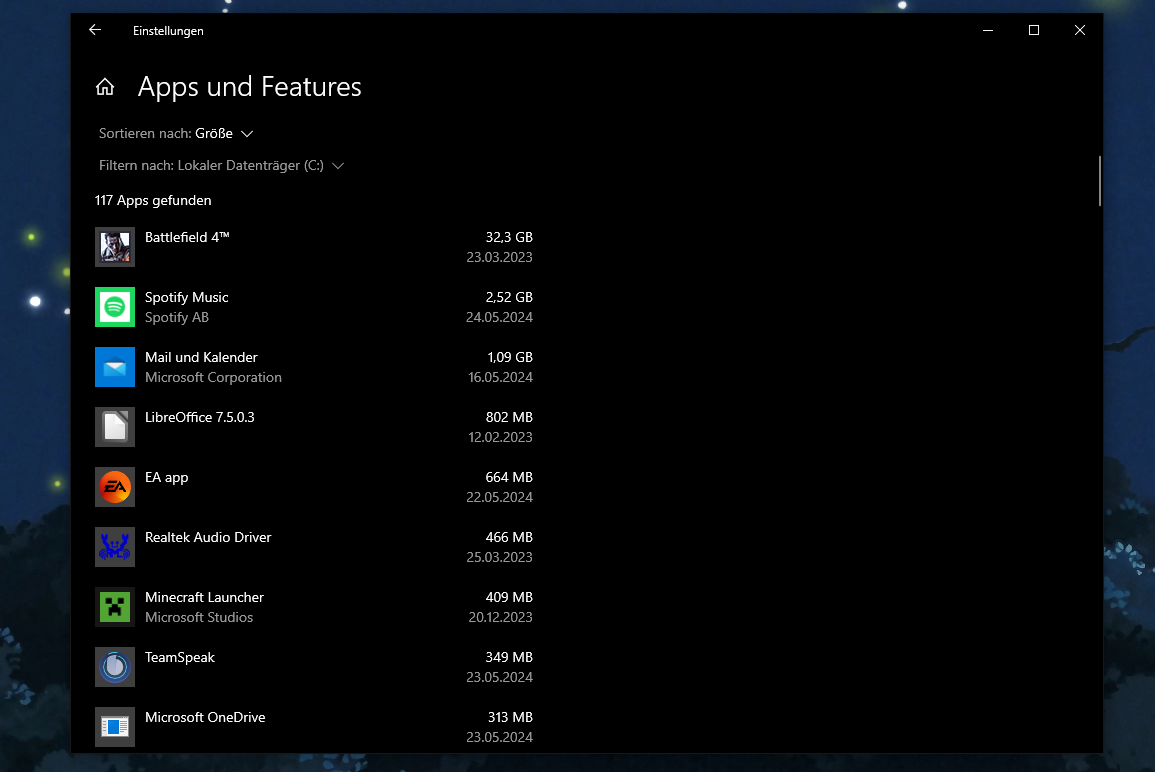The height and width of the screenshot is (772, 1155).
Task: Click the date 12.02.2023
Action: [500, 438]
